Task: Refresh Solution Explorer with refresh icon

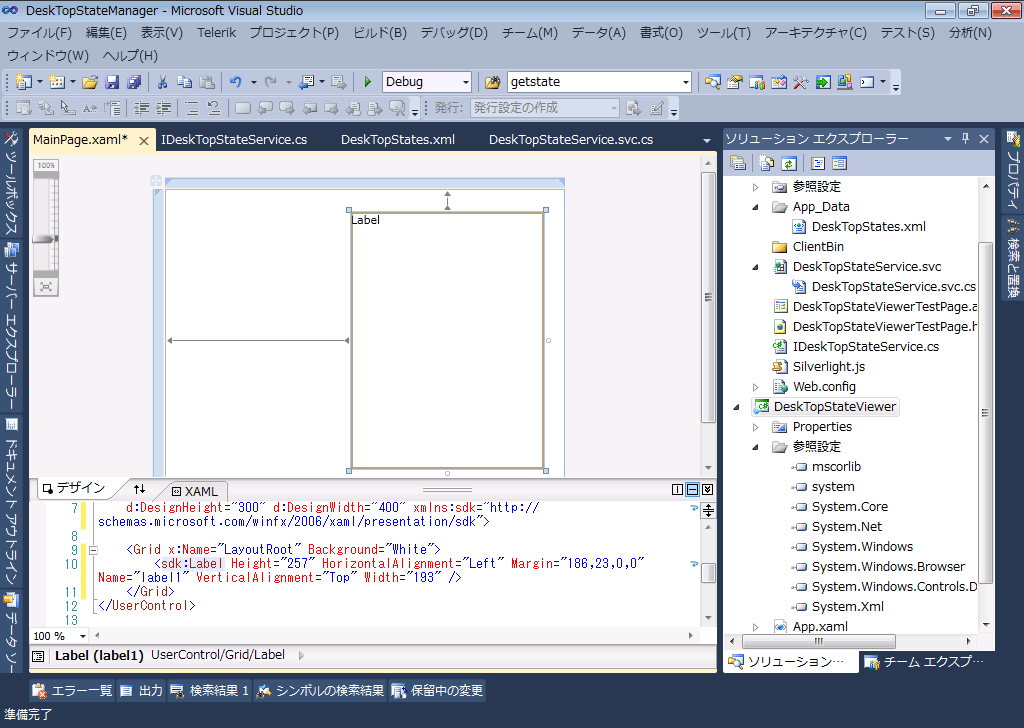Action: (789, 163)
